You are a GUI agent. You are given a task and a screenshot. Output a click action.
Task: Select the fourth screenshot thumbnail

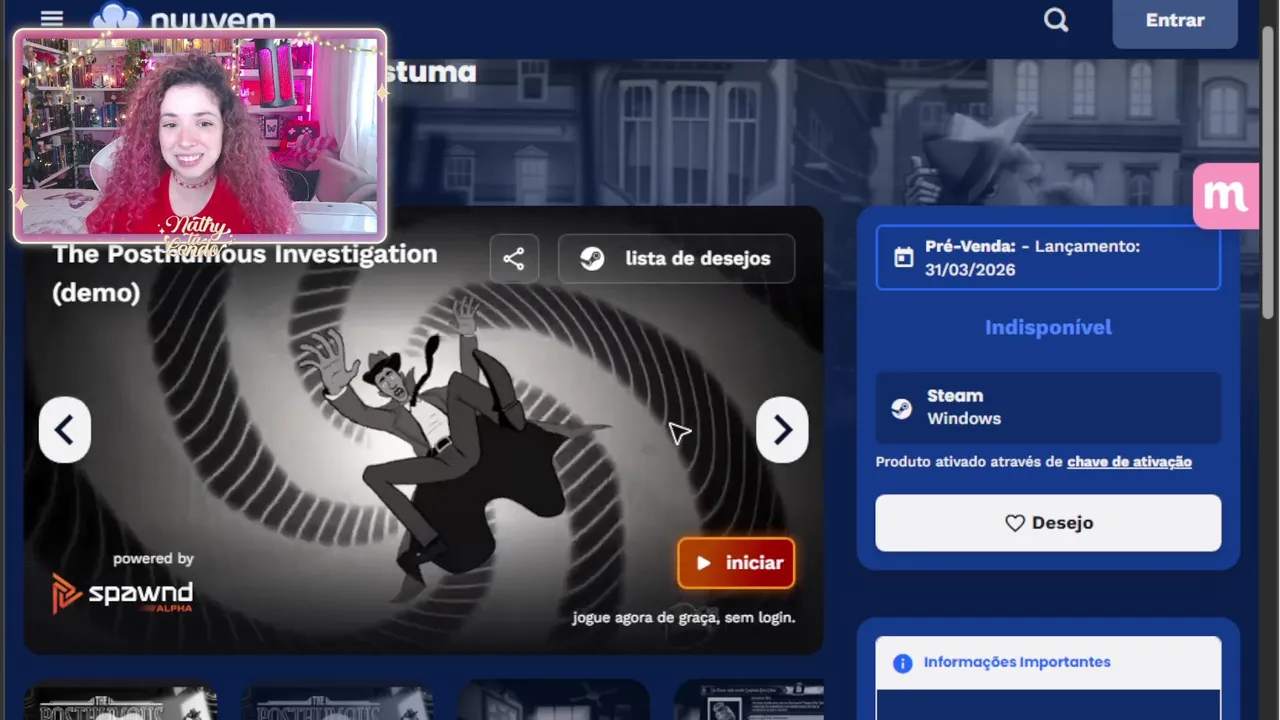(x=749, y=701)
